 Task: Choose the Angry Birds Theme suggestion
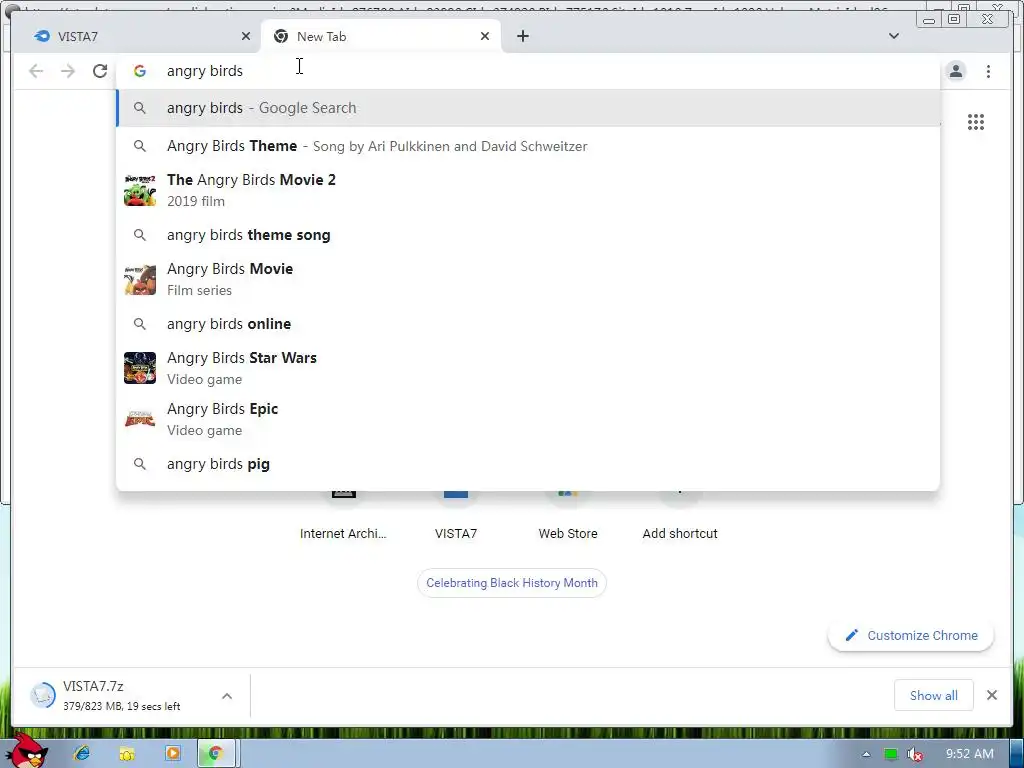pos(528,146)
